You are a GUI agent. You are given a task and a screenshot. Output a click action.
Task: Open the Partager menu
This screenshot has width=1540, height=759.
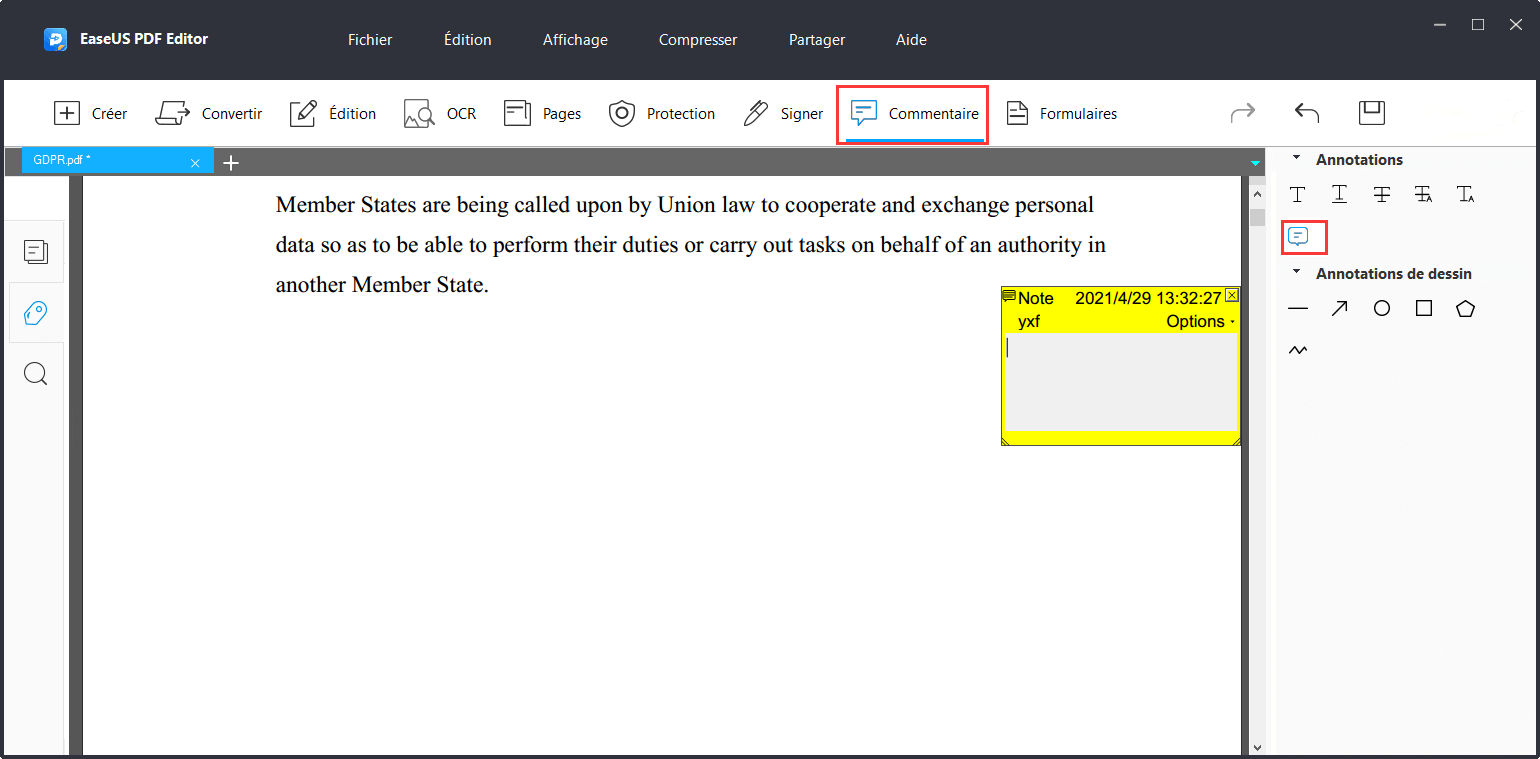click(817, 40)
